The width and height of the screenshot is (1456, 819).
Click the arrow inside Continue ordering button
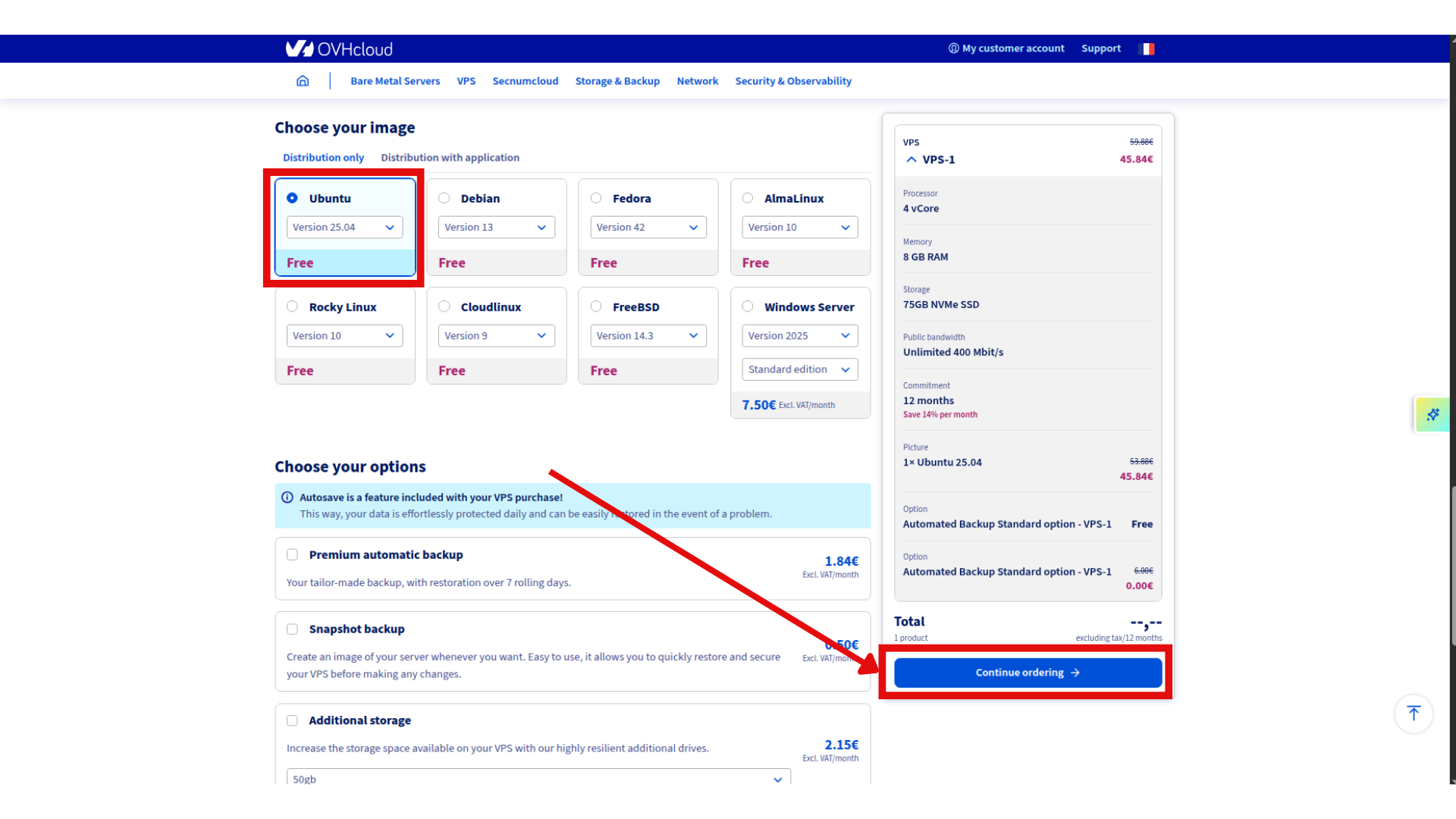pos(1075,673)
